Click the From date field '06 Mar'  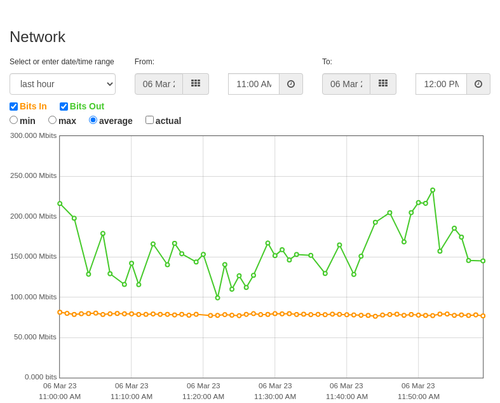(159, 84)
